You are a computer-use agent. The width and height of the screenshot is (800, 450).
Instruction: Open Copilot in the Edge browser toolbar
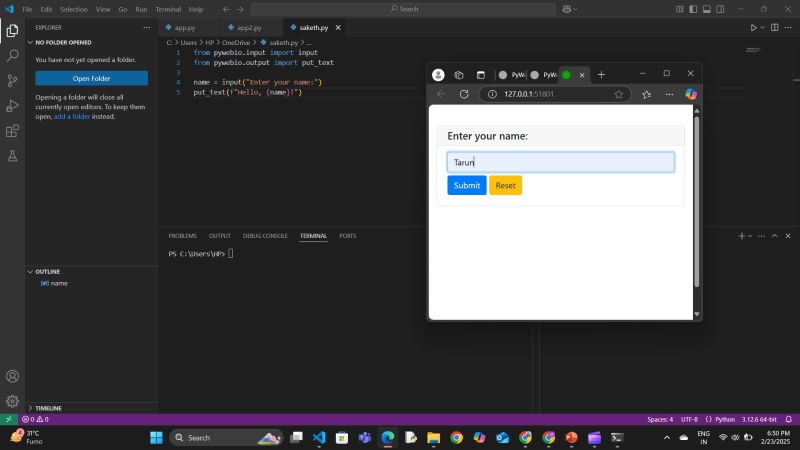pyautogui.click(x=691, y=94)
